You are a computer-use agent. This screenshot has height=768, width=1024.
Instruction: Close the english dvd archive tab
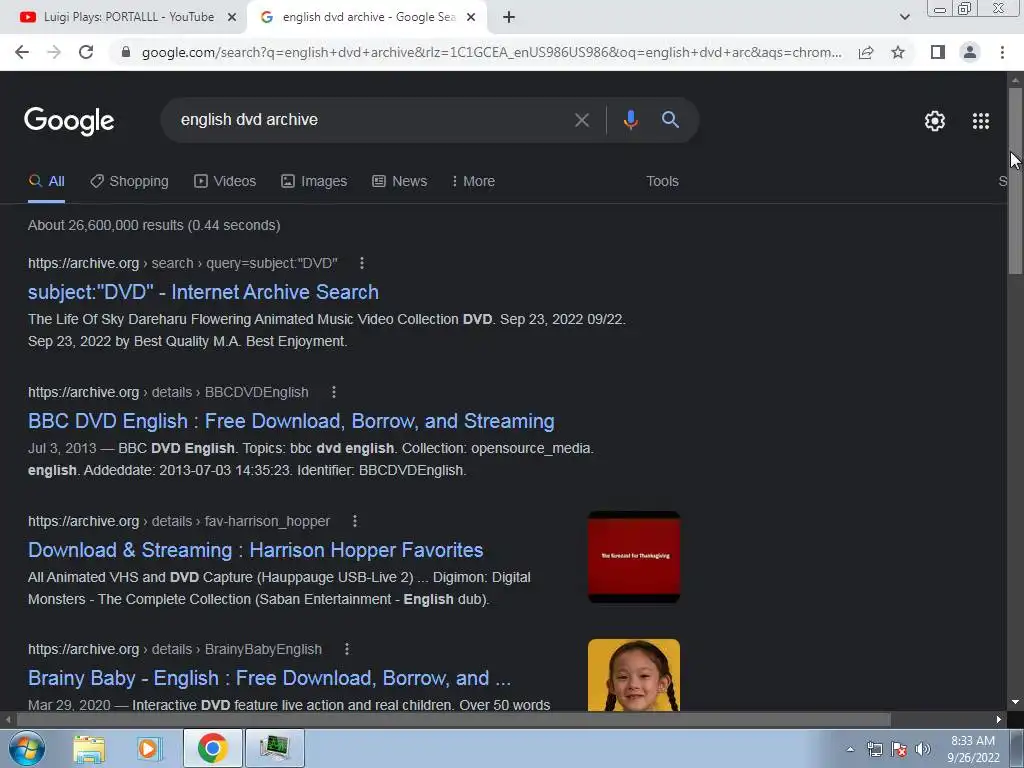(471, 18)
